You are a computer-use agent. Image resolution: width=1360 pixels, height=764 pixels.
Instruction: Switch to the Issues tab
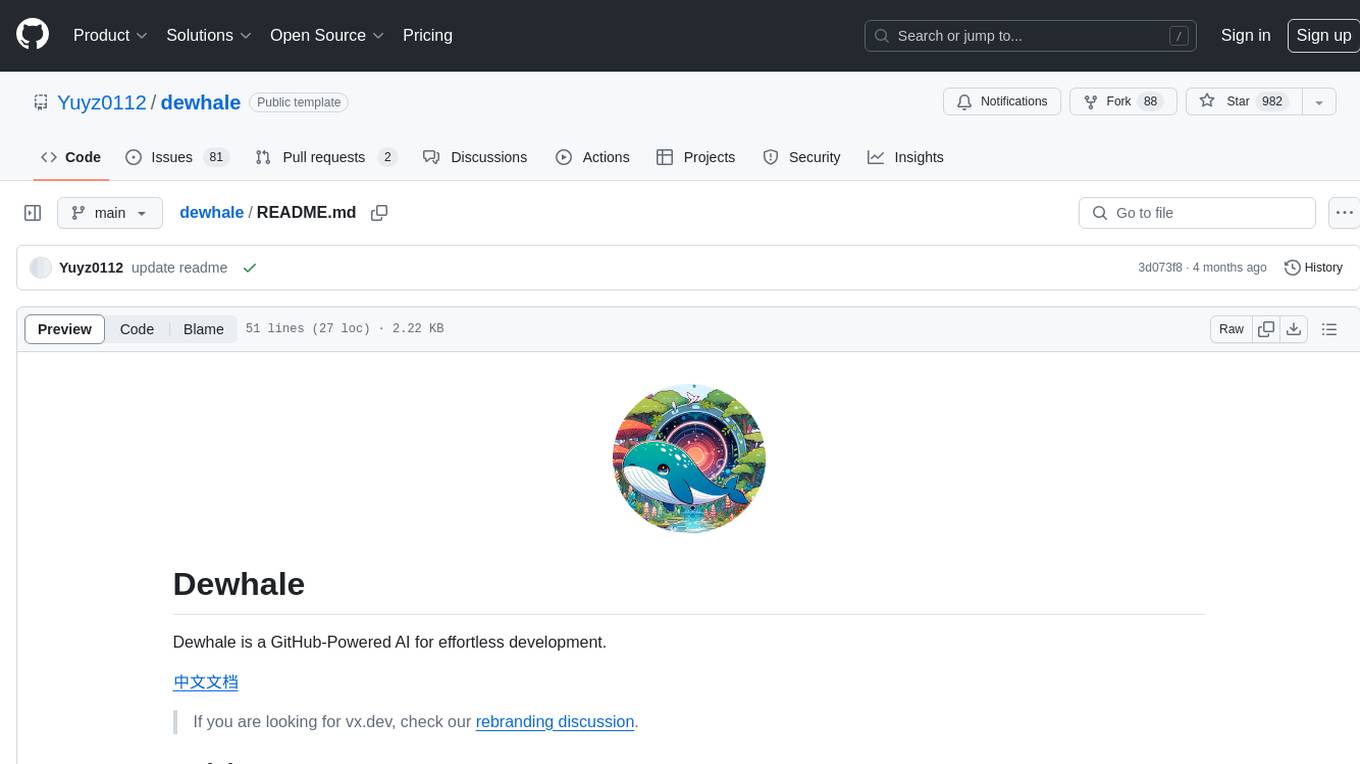[177, 157]
